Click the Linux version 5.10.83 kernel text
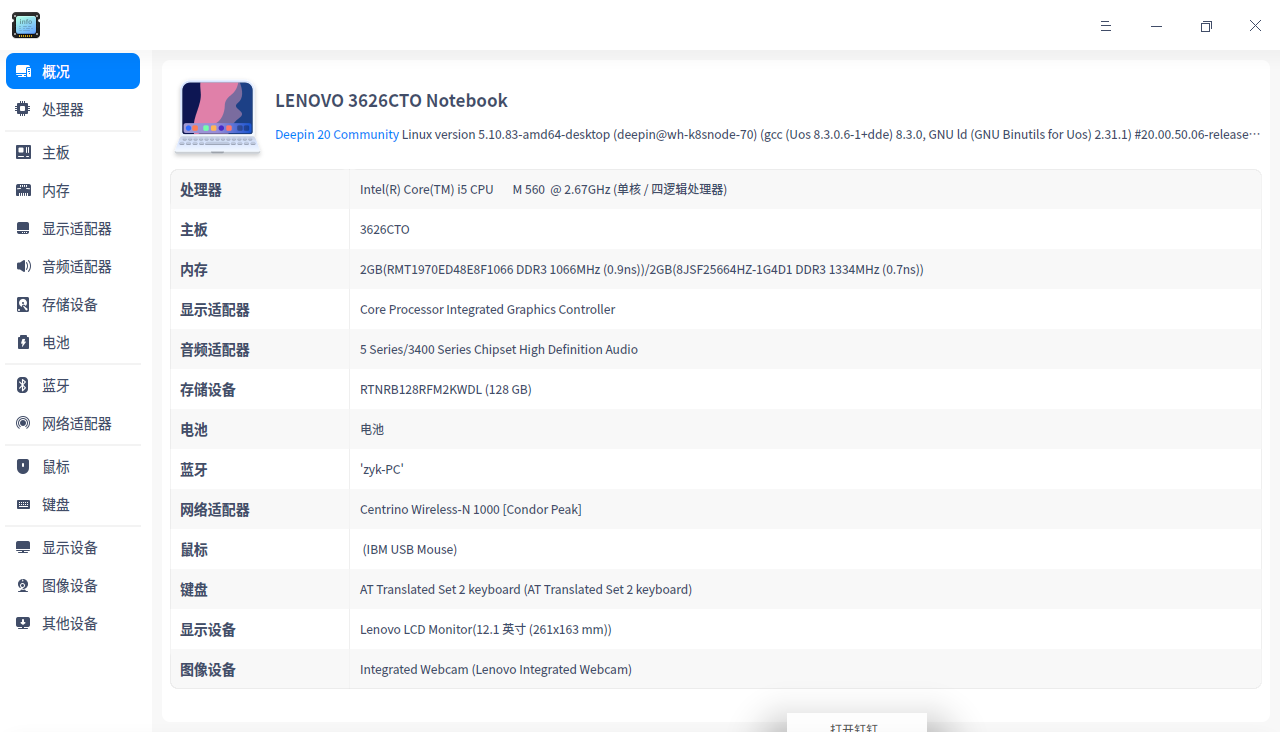The height and width of the screenshot is (732, 1280). 831,134
